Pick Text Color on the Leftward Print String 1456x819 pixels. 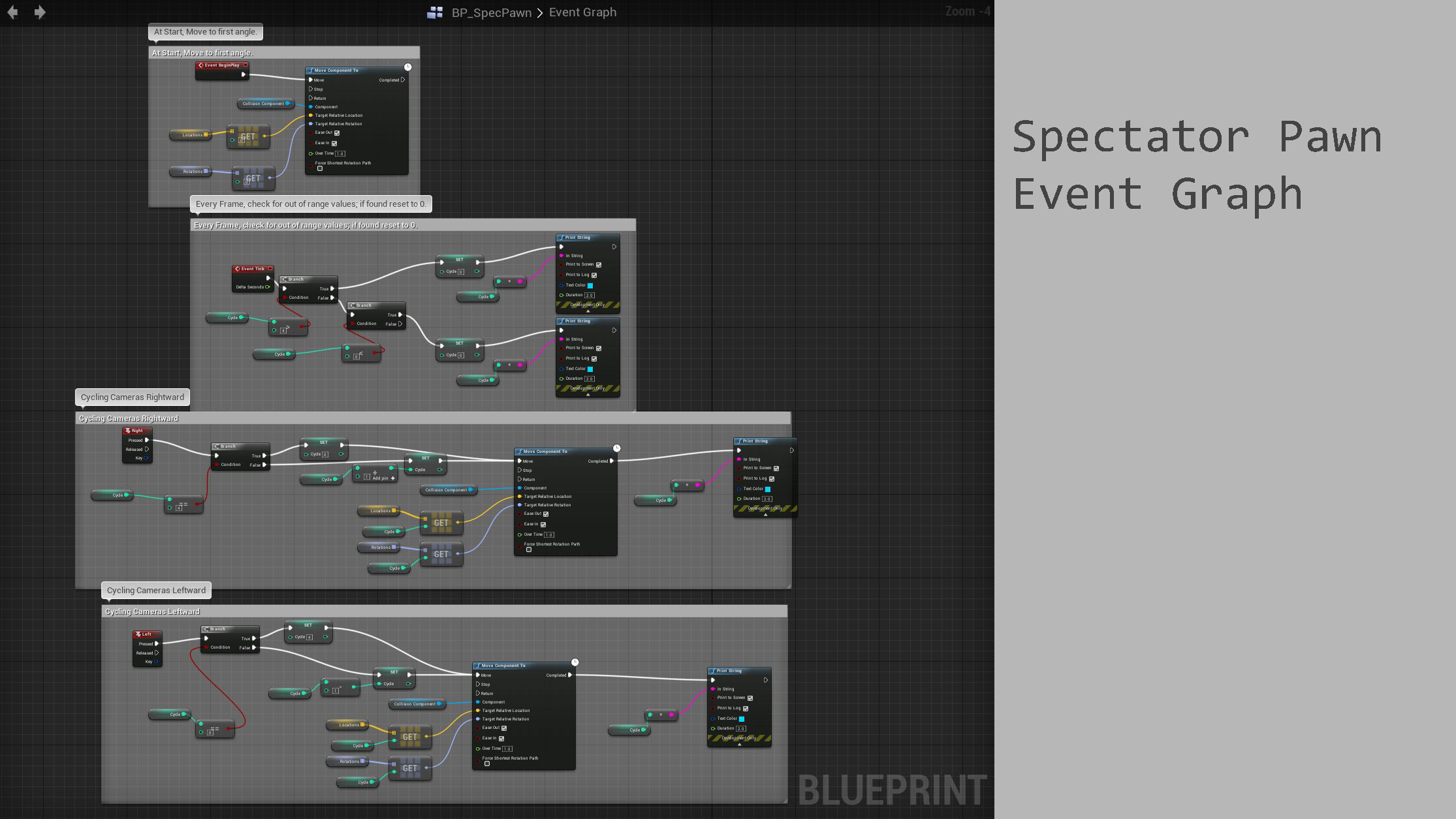click(x=742, y=719)
